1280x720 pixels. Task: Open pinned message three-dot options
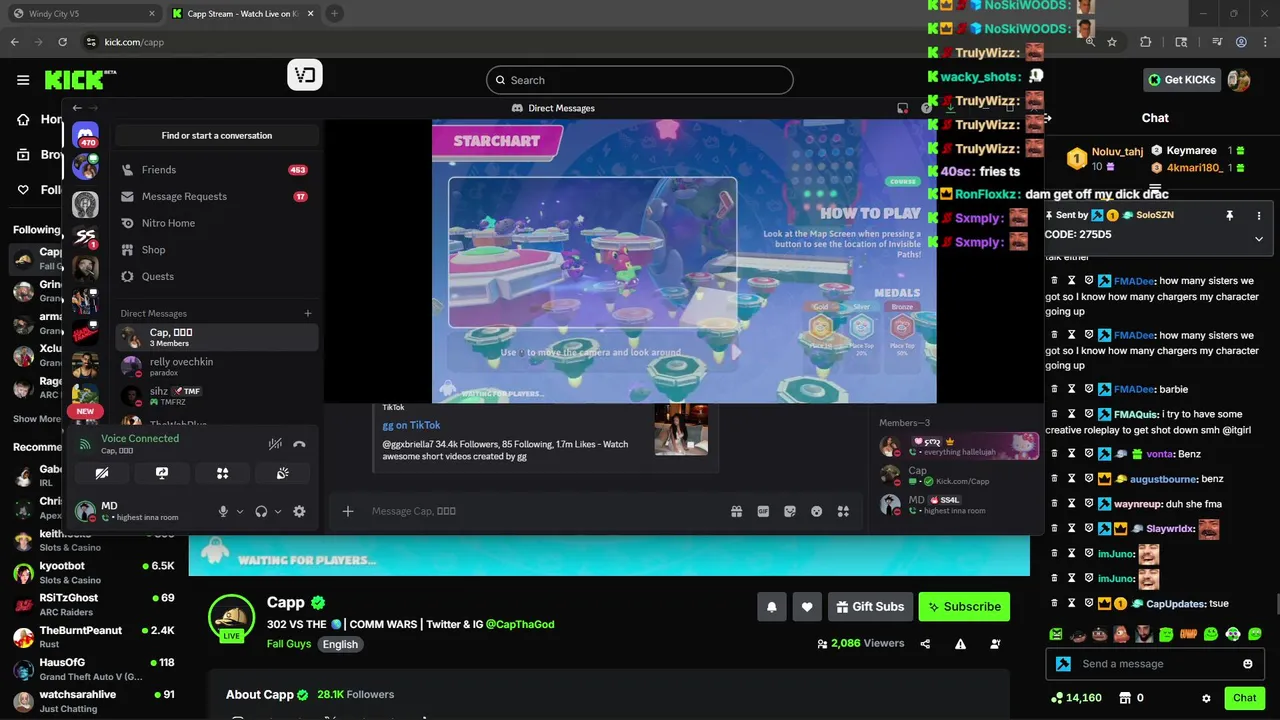1259,215
